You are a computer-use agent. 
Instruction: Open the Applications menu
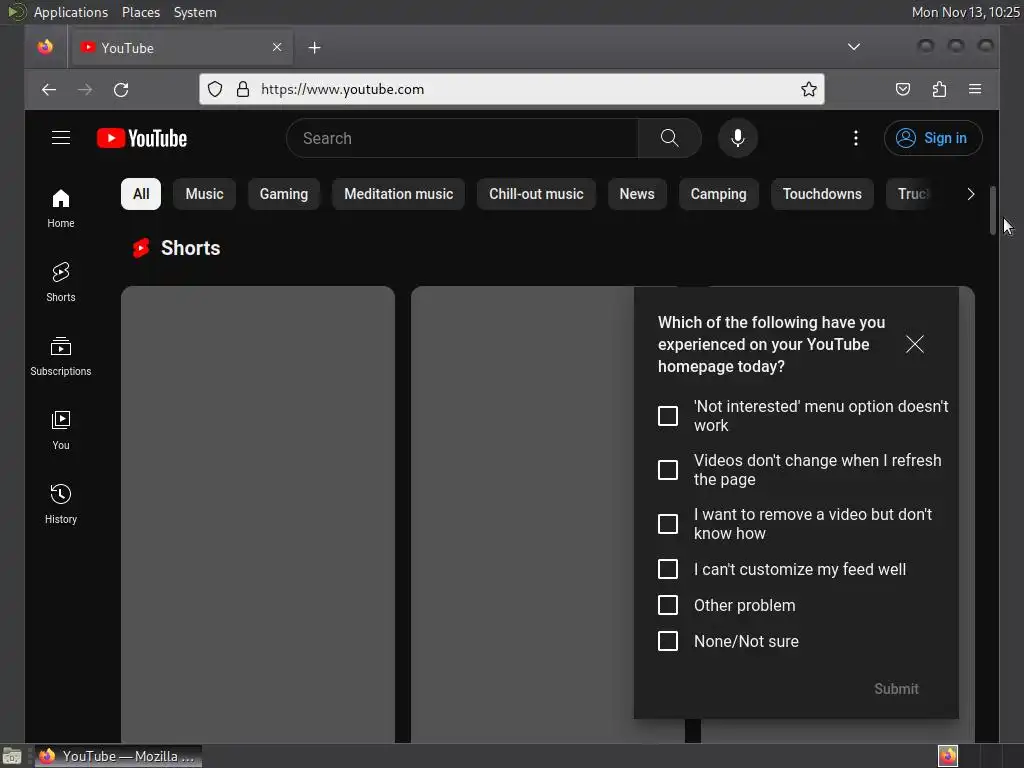point(71,12)
